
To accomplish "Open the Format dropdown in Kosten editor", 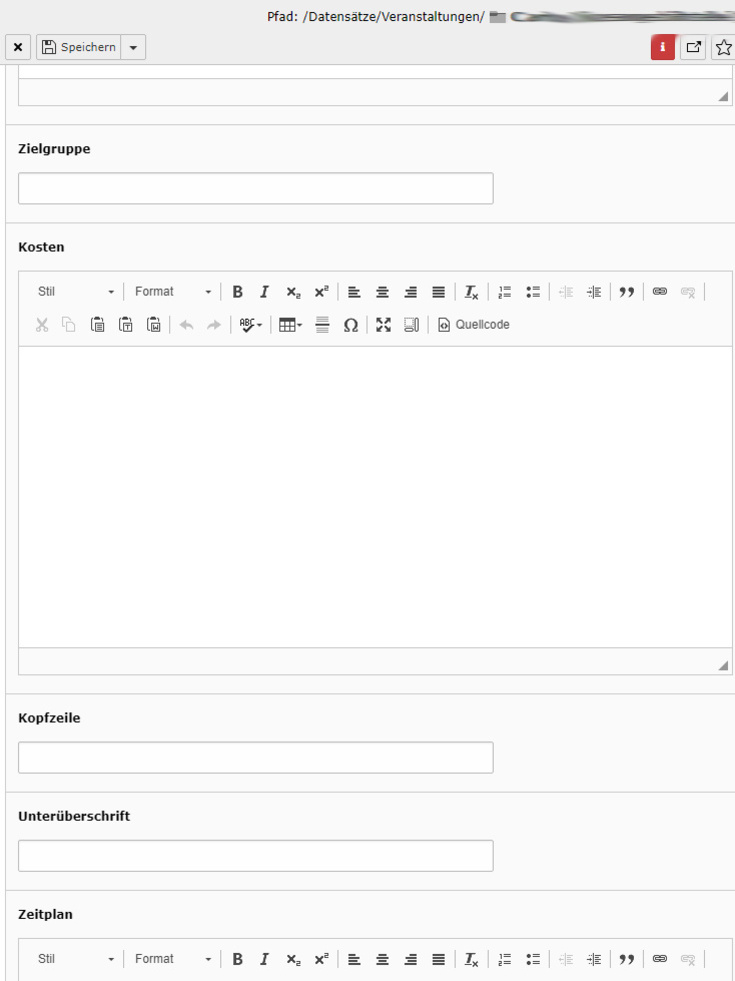I will [173, 292].
